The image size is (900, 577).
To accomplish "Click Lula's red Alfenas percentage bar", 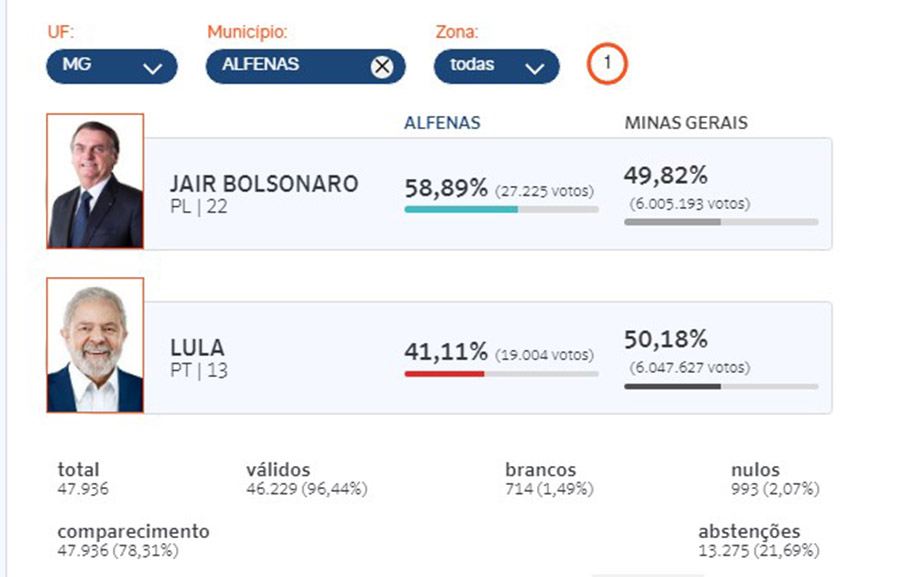I will [x=444, y=374].
